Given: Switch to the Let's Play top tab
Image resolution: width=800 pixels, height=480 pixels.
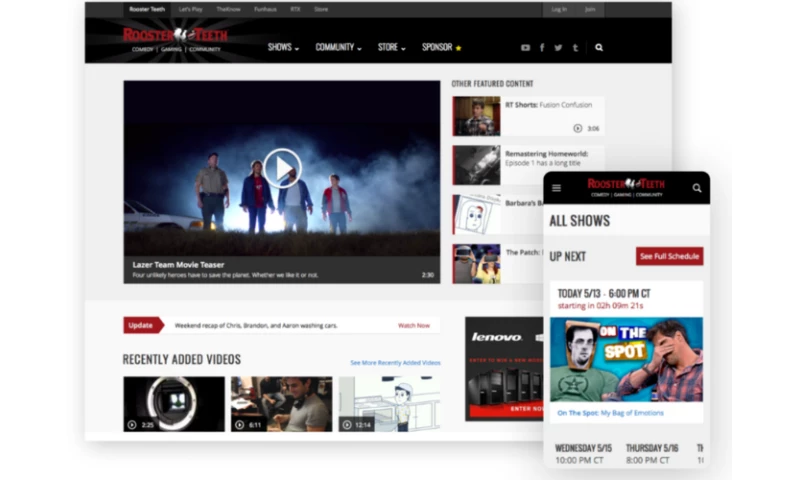Looking at the screenshot, I should coord(189,9).
